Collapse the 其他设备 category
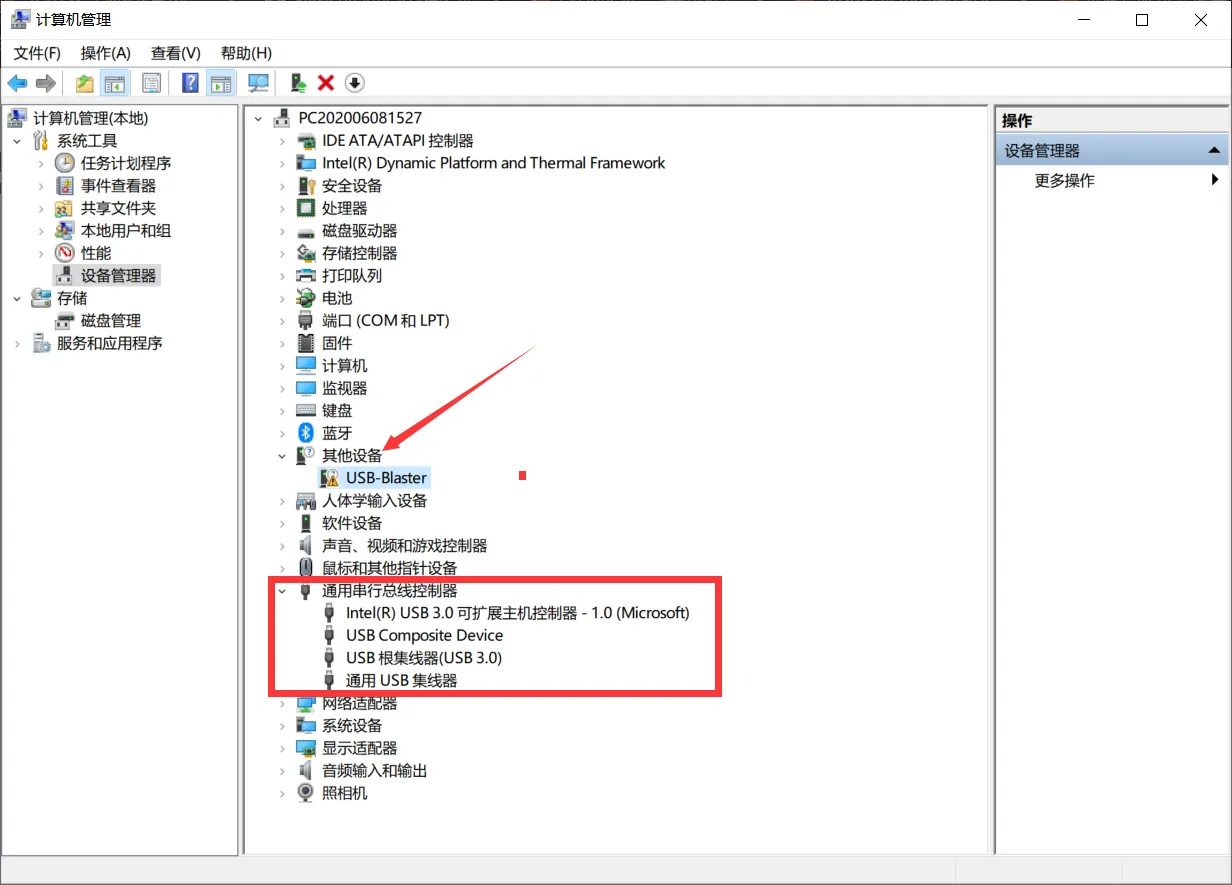Screen dimensions: 1232x885 pyautogui.click(x=283, y=456)
